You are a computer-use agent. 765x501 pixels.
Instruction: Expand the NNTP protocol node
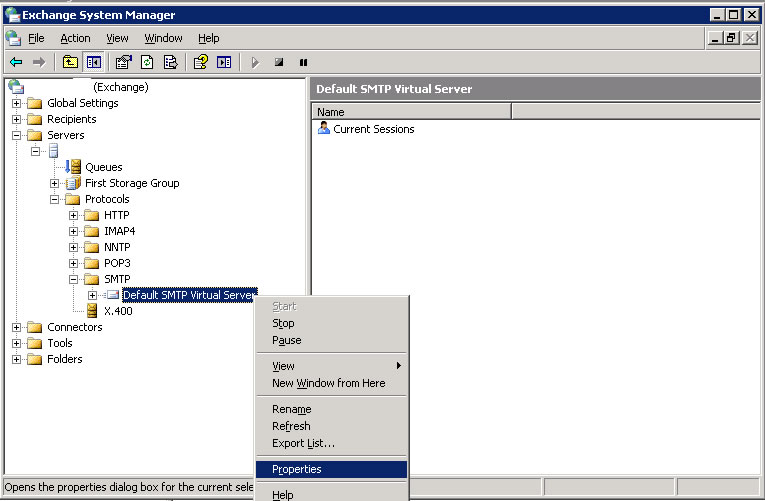click(x=73, y=247)
